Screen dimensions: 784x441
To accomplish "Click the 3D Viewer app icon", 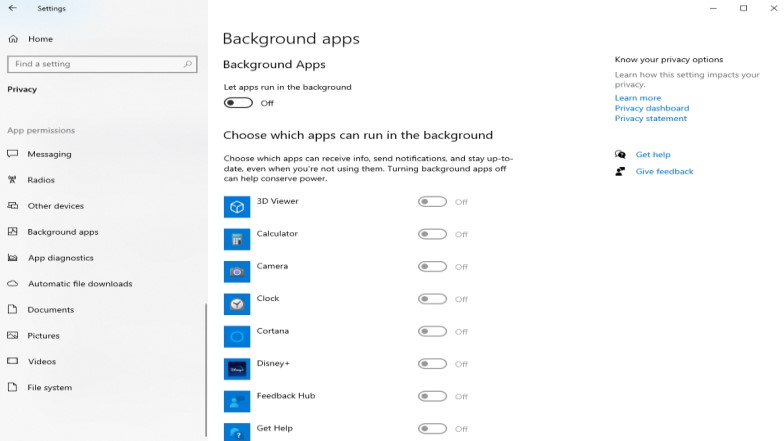I will (x=236, y=206).
